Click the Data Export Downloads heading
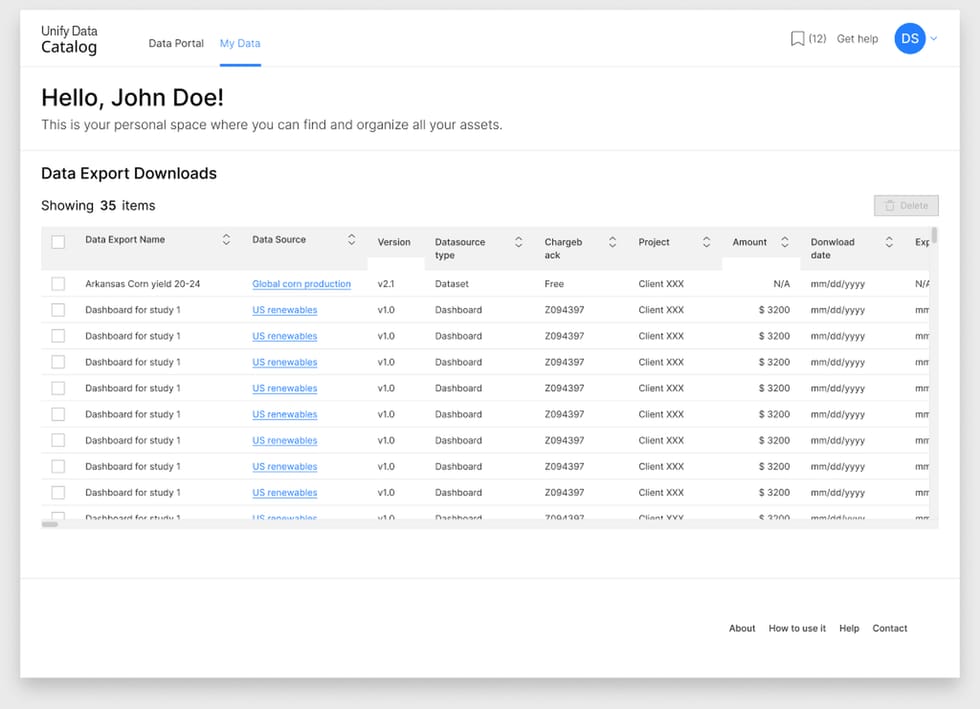Image resolution: width=980 pixels, height=709 pixels. 129,173
